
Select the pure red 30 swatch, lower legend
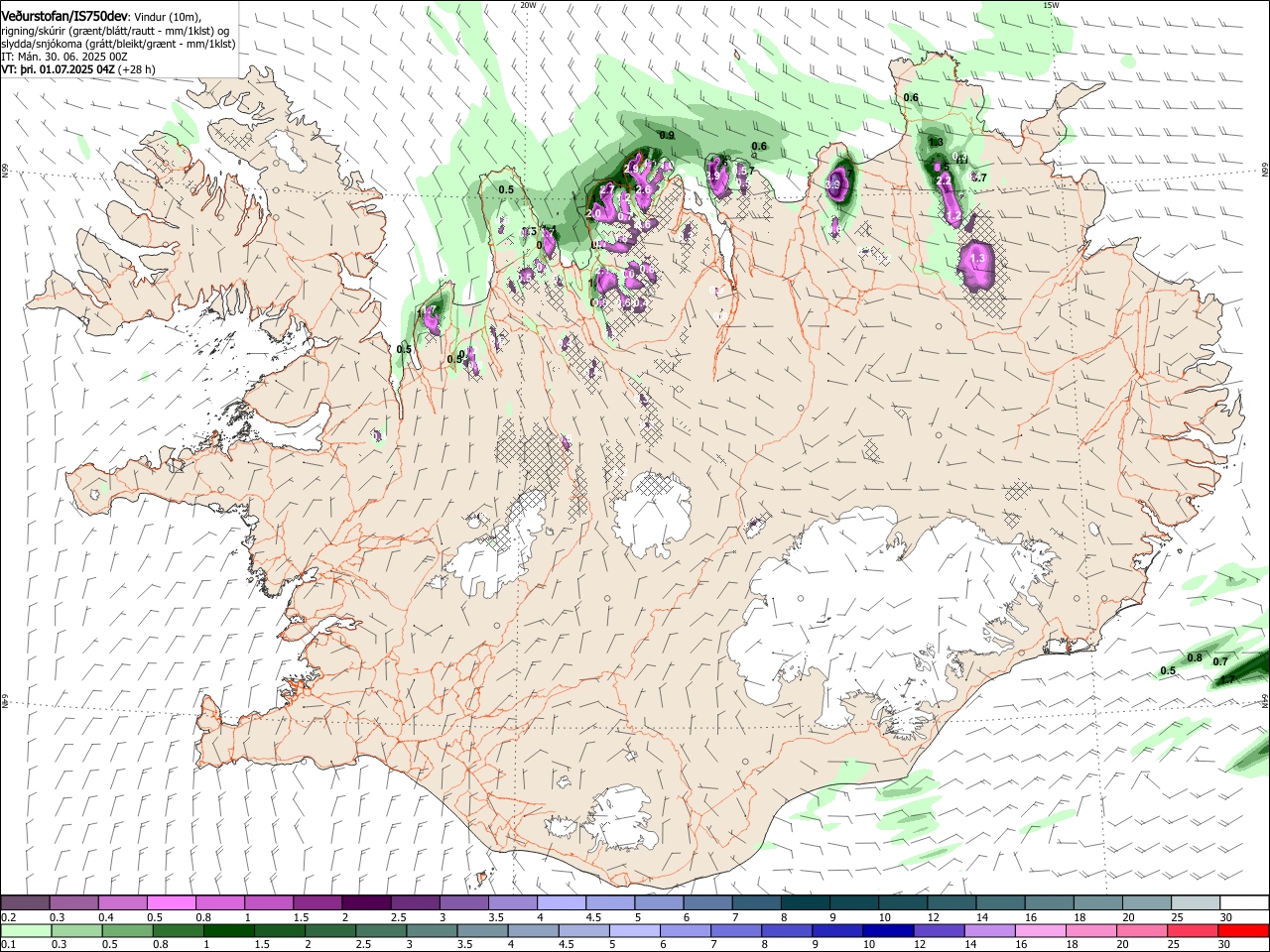coord(1243,931)
